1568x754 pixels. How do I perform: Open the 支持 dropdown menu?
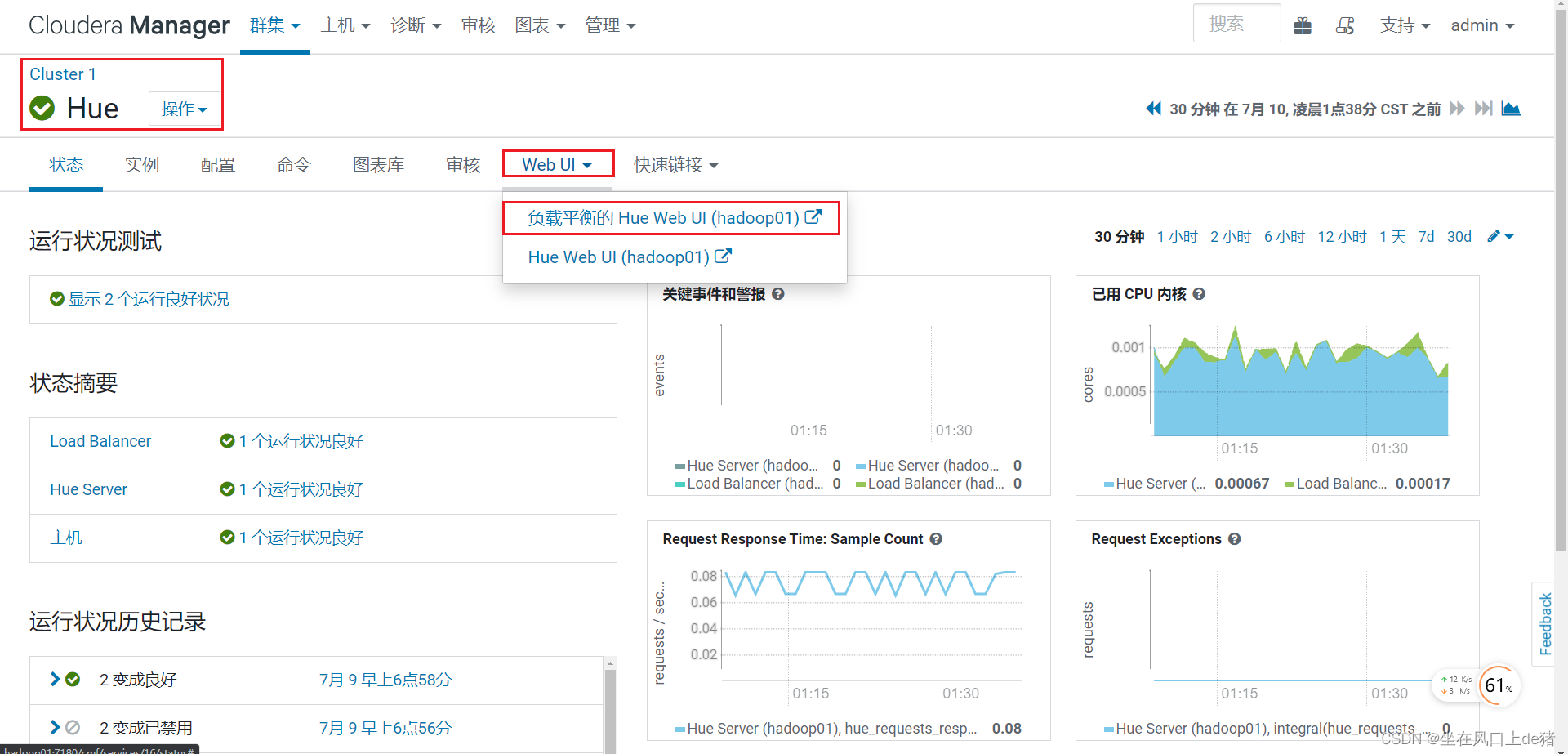point(1405,25)
